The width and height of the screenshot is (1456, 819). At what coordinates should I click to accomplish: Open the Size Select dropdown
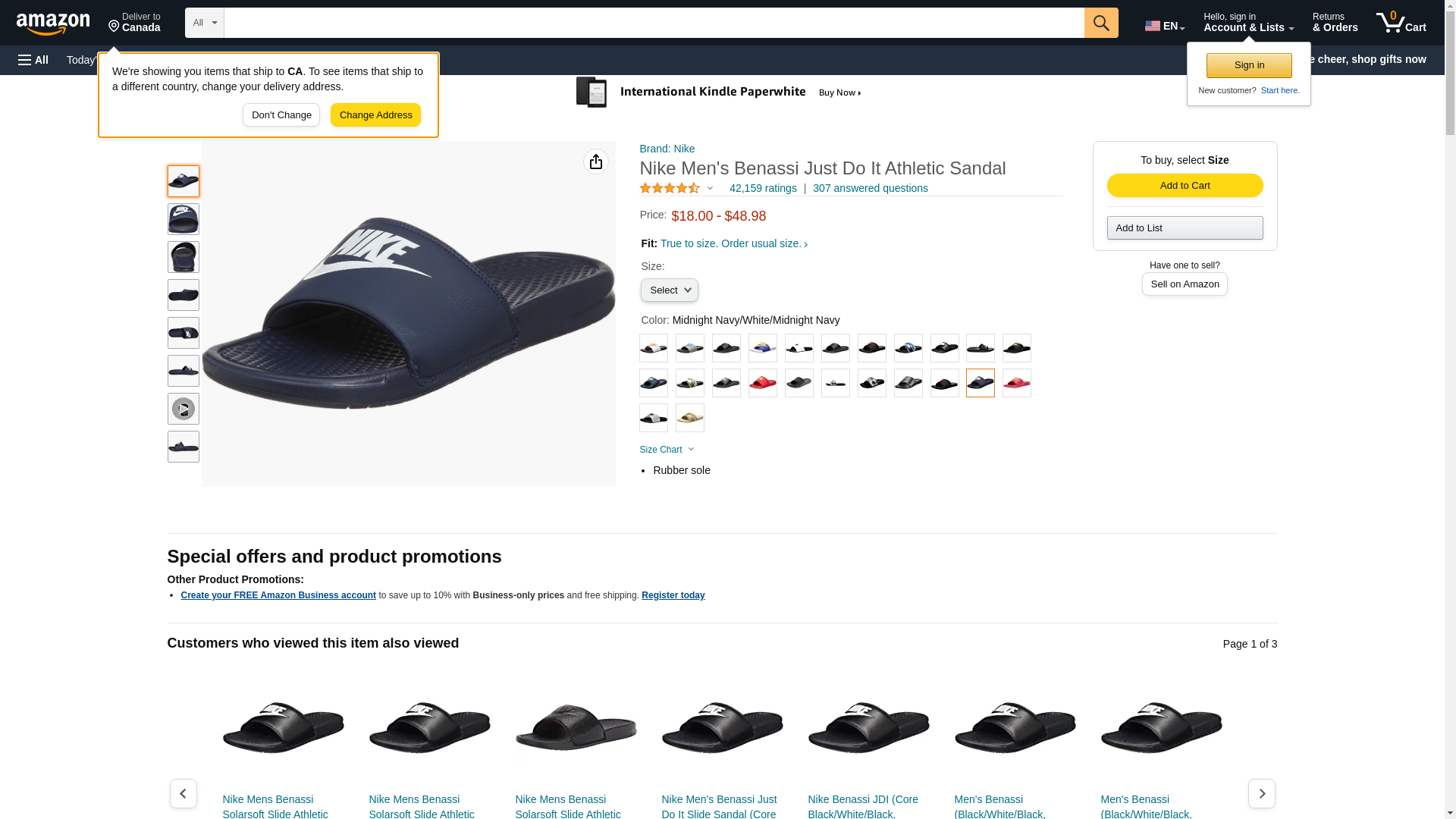pyautogui.click(x=669, y=290)
